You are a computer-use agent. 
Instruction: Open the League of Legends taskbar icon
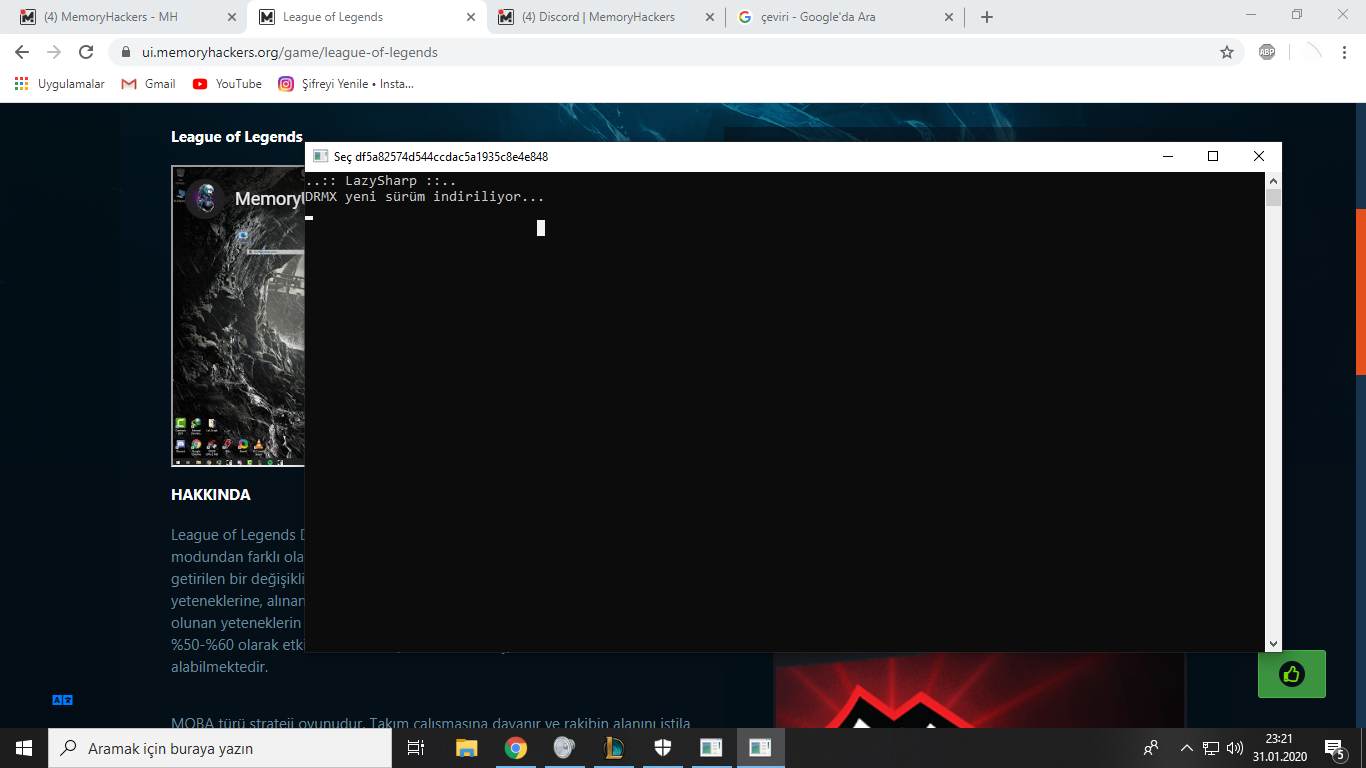click(x=613, y=748)
